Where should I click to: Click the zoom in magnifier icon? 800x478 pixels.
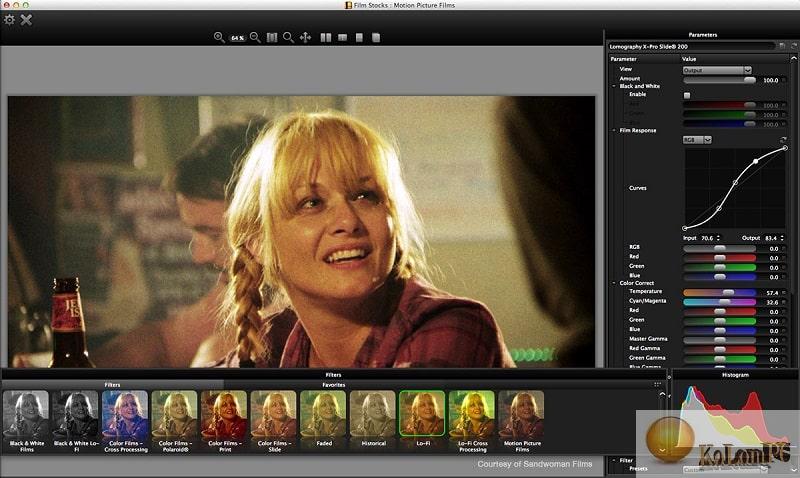point(219,37)
